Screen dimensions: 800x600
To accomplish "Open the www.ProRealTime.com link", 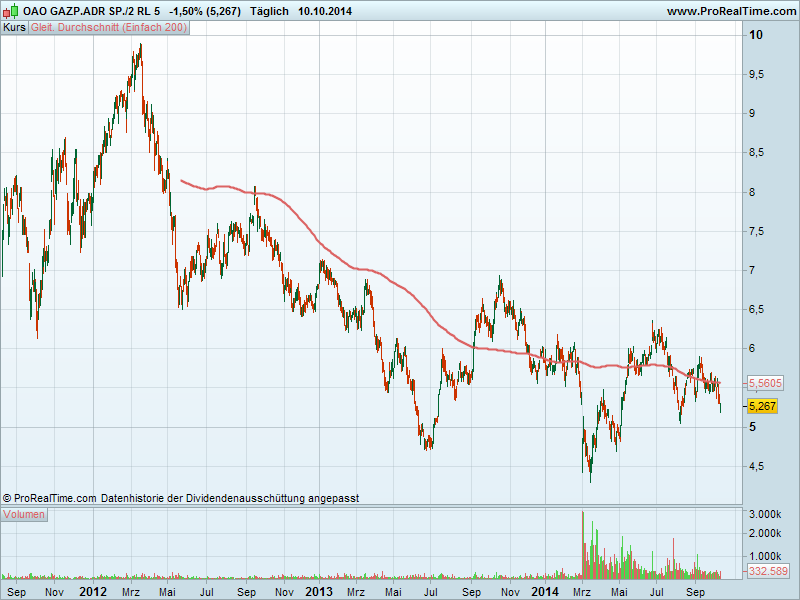I will point(732,11).
